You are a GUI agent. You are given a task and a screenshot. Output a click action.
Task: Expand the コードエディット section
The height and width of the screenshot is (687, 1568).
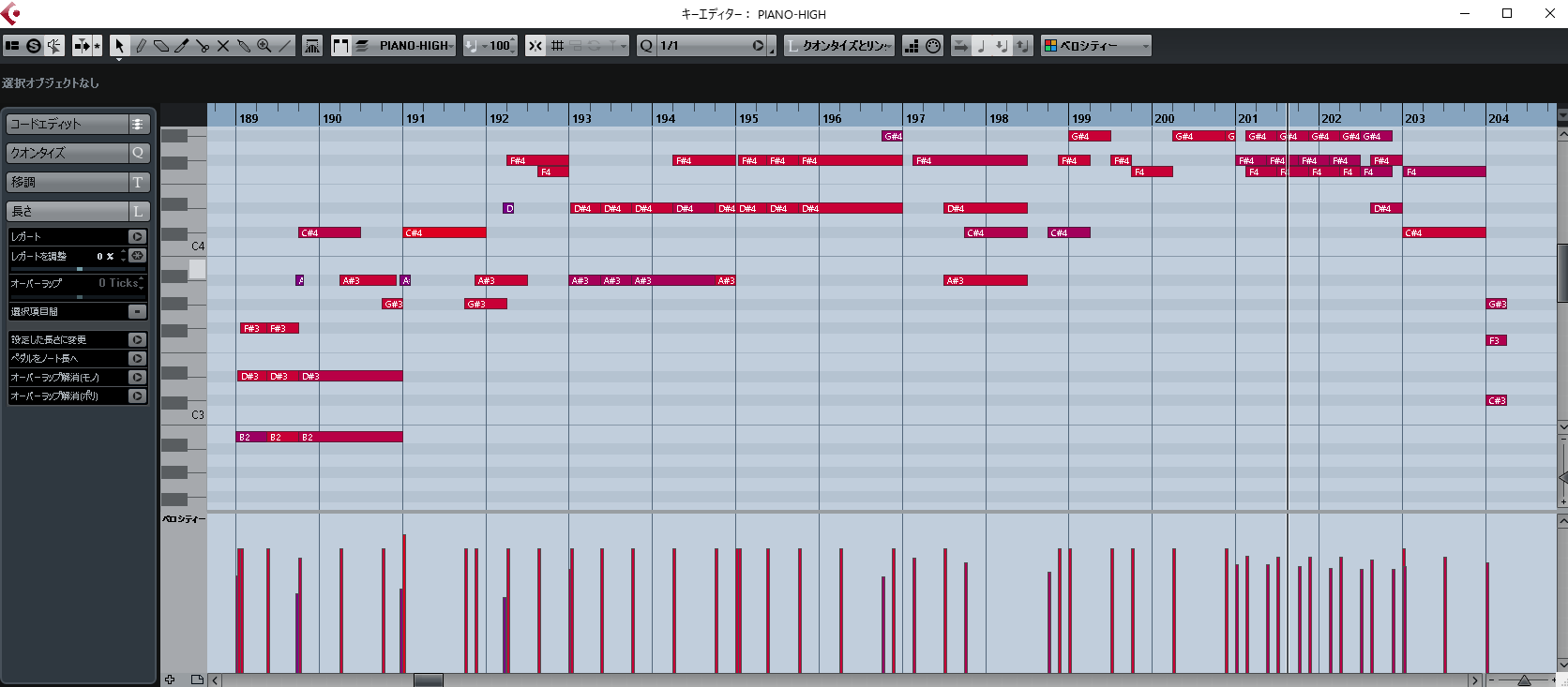pos(138,125)
